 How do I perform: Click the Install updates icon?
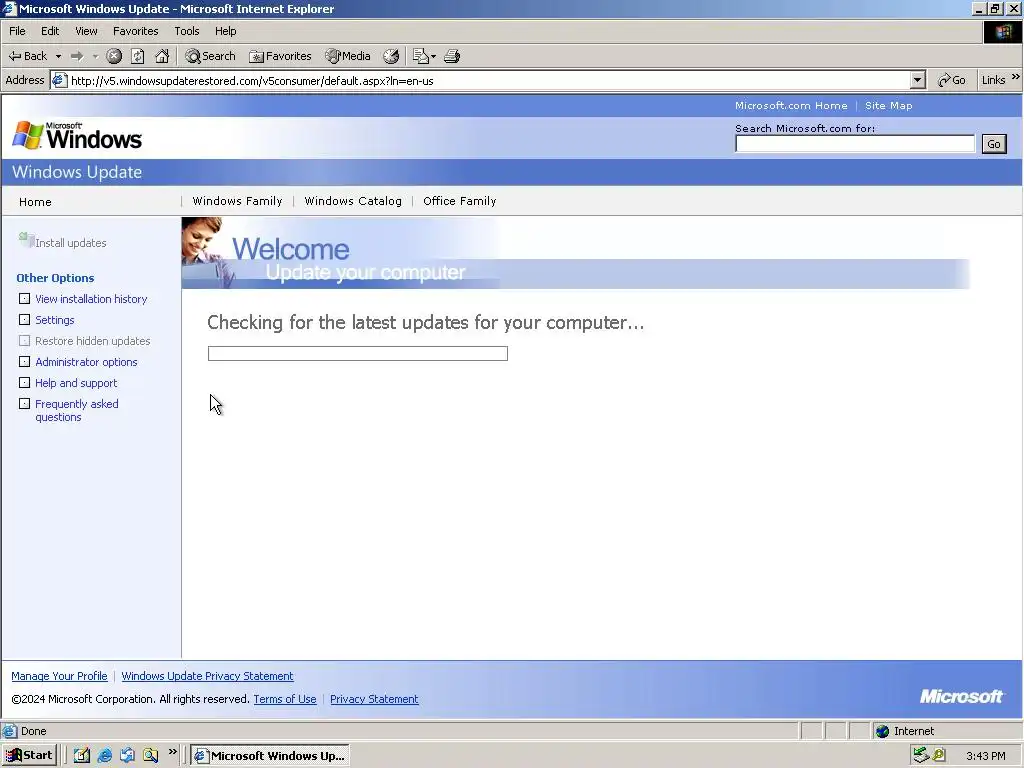[25, 240]
